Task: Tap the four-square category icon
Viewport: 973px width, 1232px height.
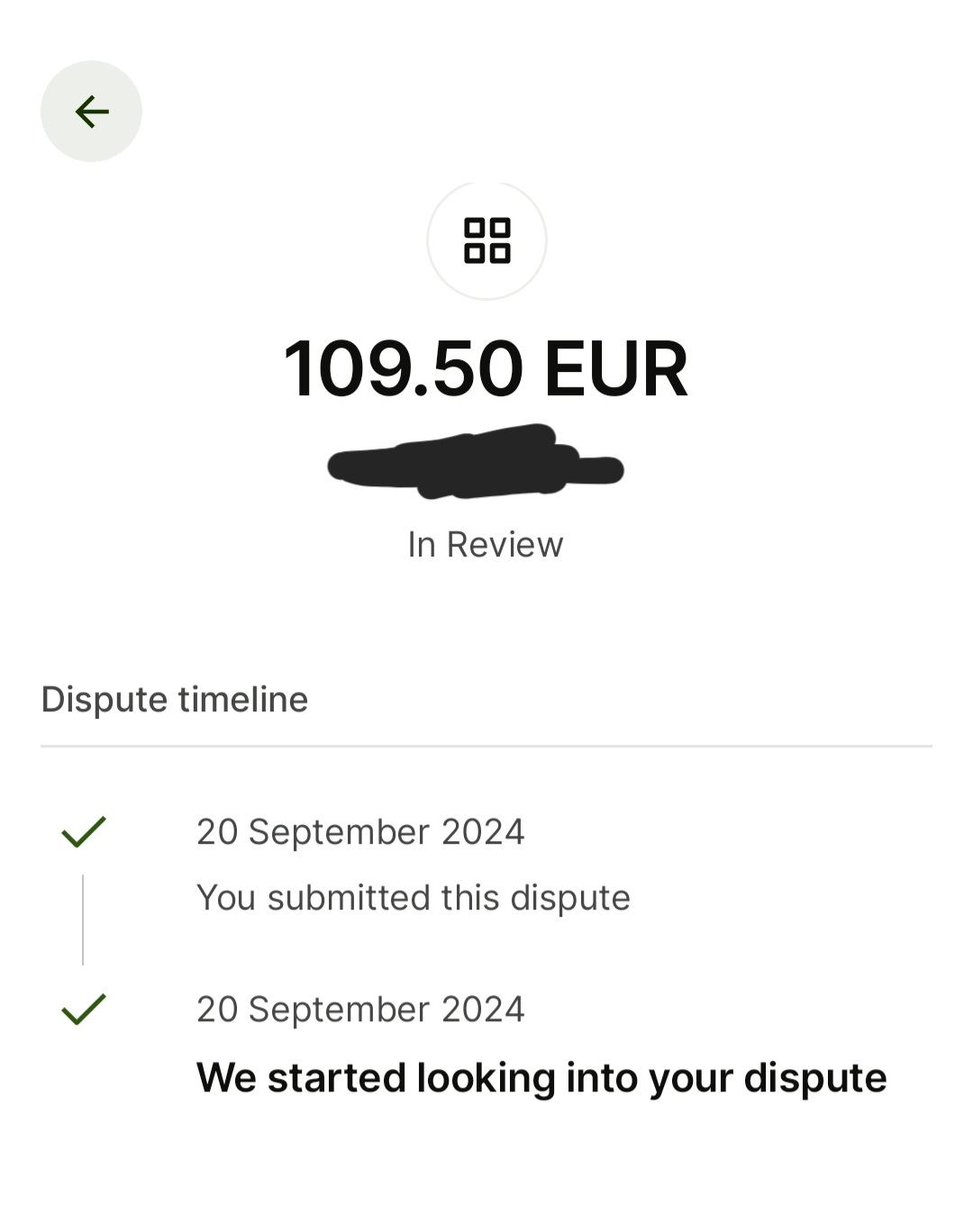Action: [486, 240]
